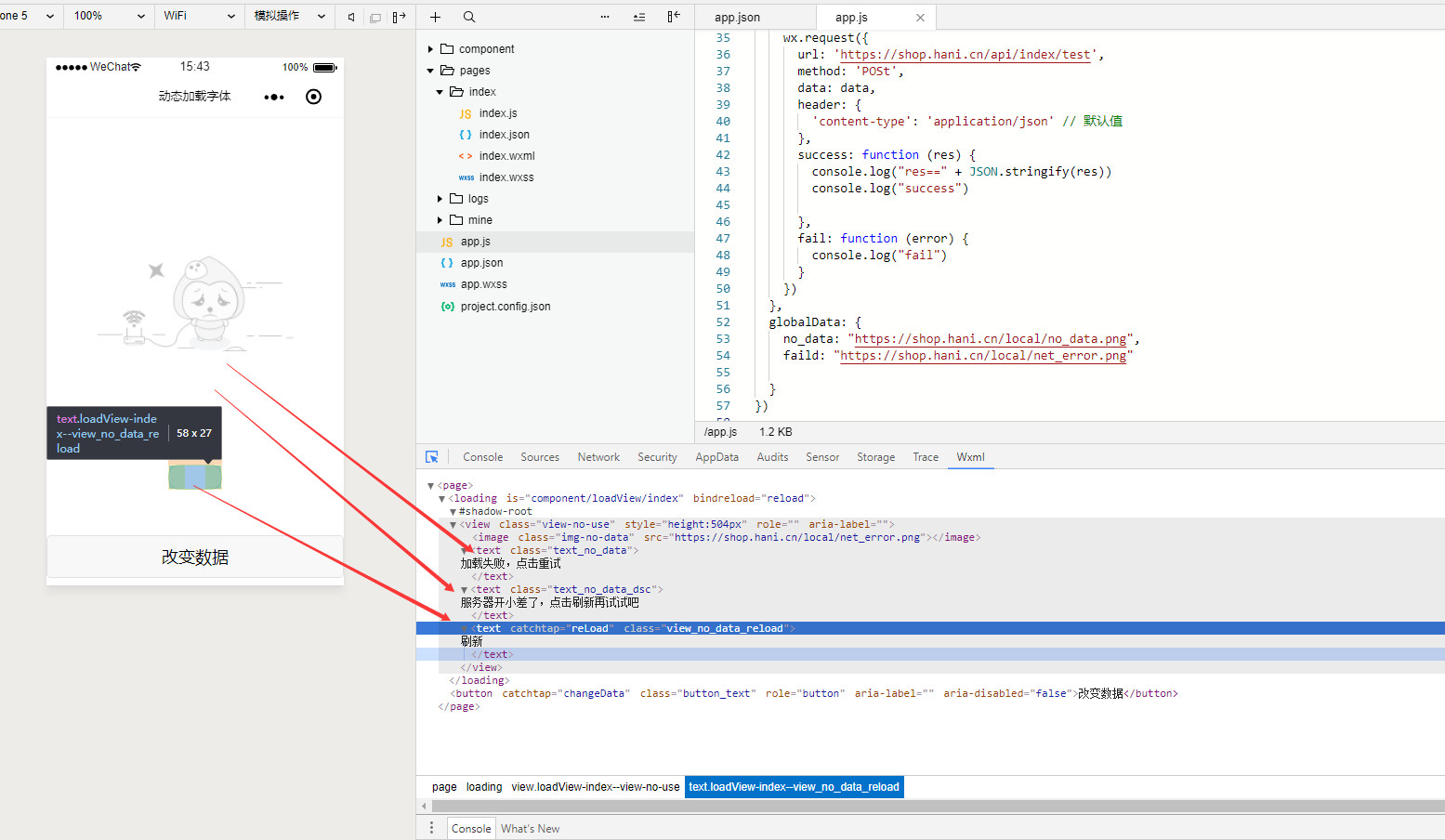Tap the mini program capsule menu dots
1445x840 pixels.
[274, 97]
